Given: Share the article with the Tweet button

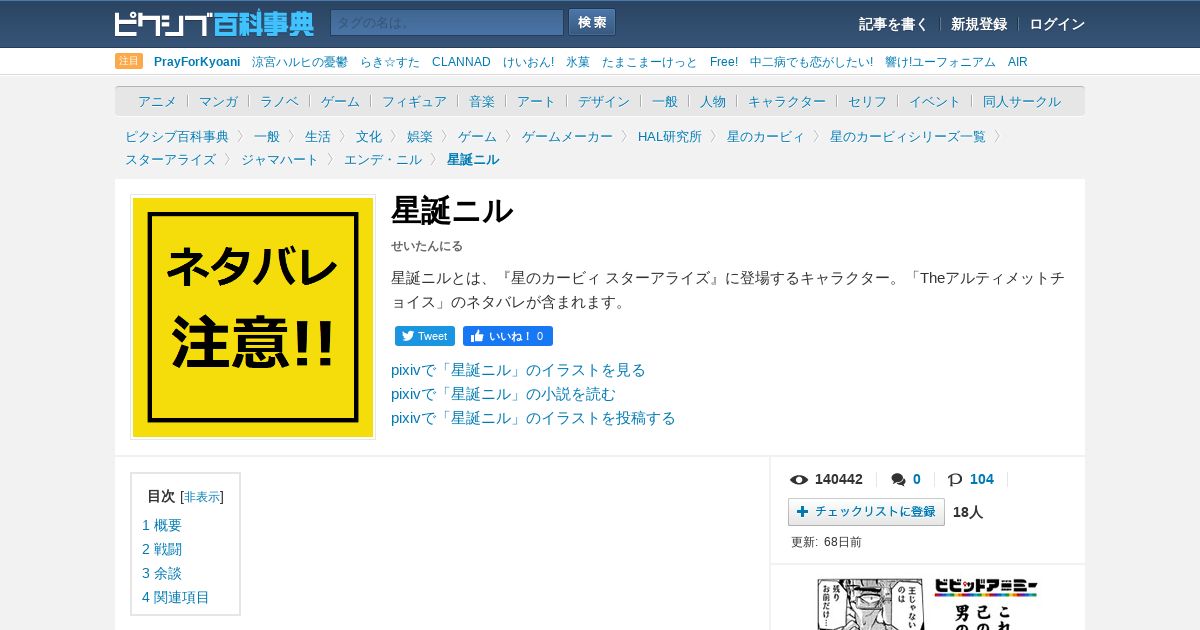Looking at the screenshot, I should coord(425,336).
